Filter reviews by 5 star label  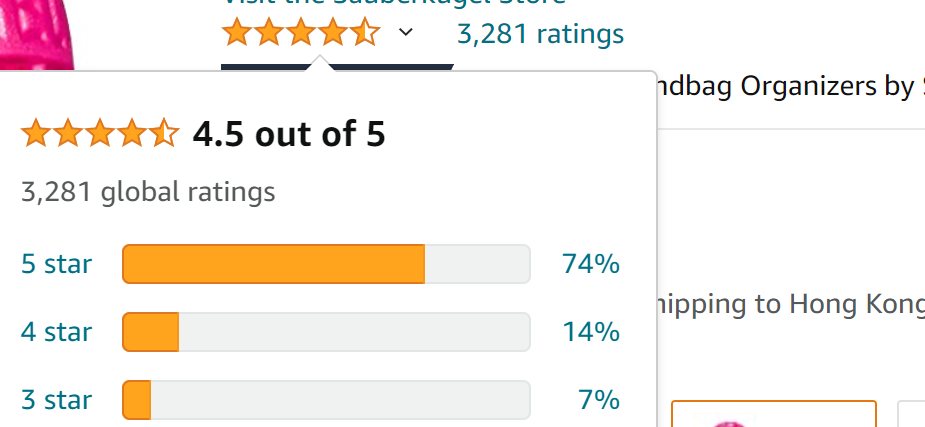[57, 264]
